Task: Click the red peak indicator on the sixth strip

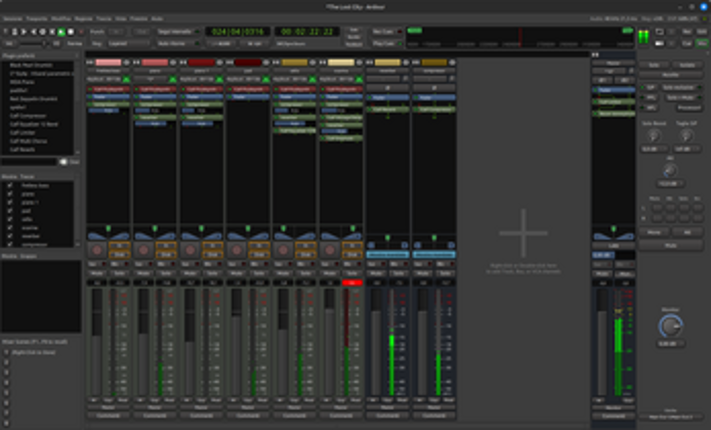Action: click(x=351, y=283)
